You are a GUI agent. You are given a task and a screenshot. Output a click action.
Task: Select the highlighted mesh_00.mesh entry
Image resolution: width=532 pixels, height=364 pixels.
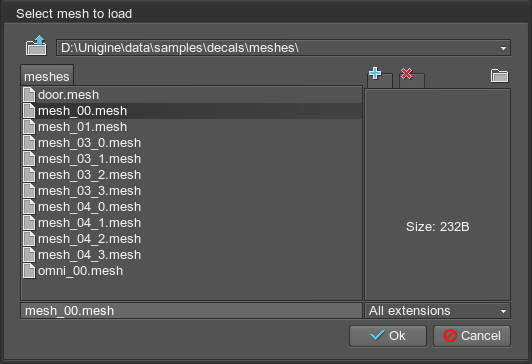click(x=192, y=111)
